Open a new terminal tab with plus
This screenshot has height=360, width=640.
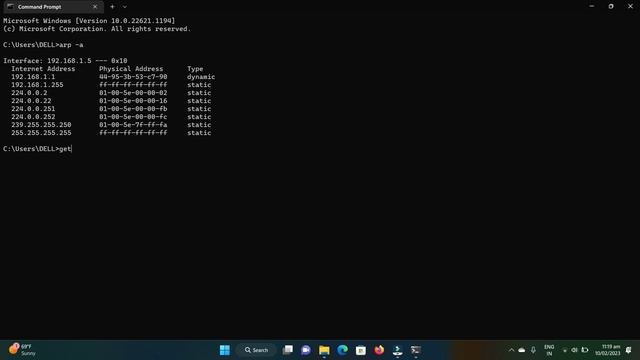112,7
